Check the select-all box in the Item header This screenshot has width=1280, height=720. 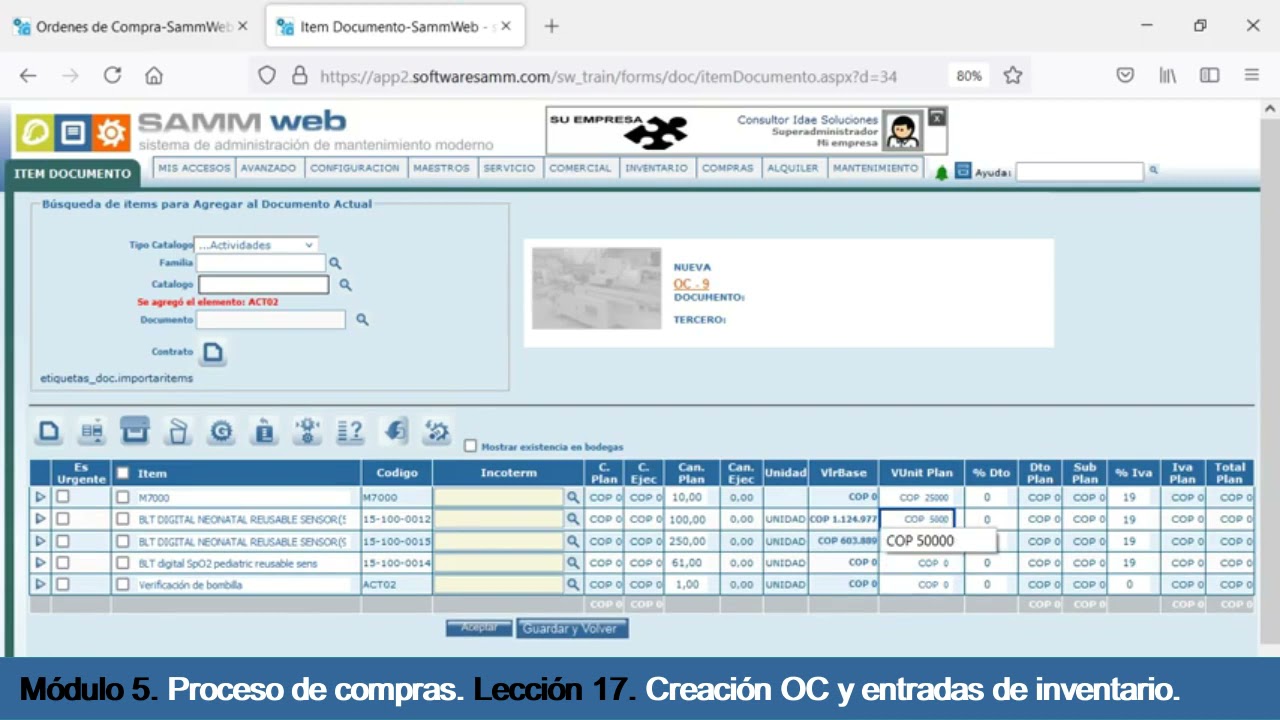click(x=123, y=473)
